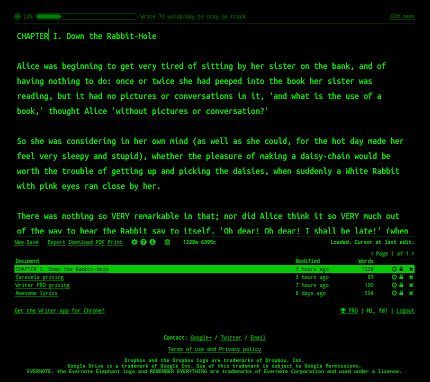Click the writing goal progress bar
Viewport: 430px width, 382px height.
[x=87, y=16]
